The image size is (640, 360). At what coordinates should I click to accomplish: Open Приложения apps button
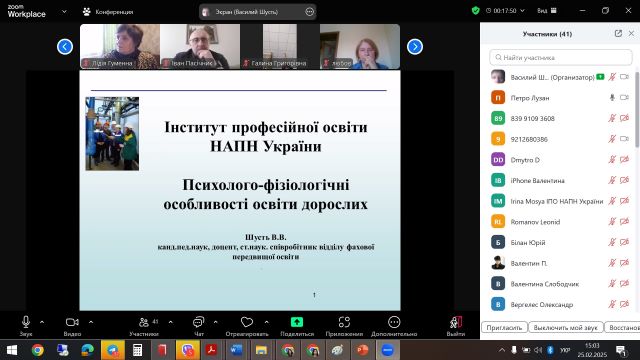[344, 326]
